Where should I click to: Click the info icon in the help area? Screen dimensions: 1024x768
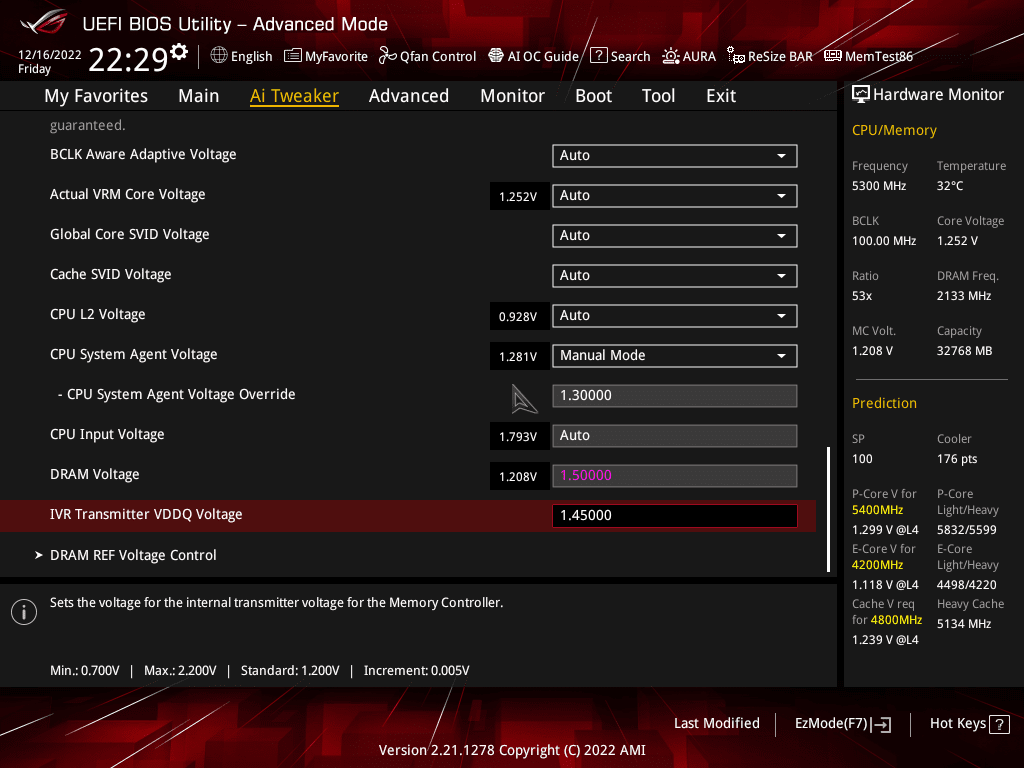24,612
